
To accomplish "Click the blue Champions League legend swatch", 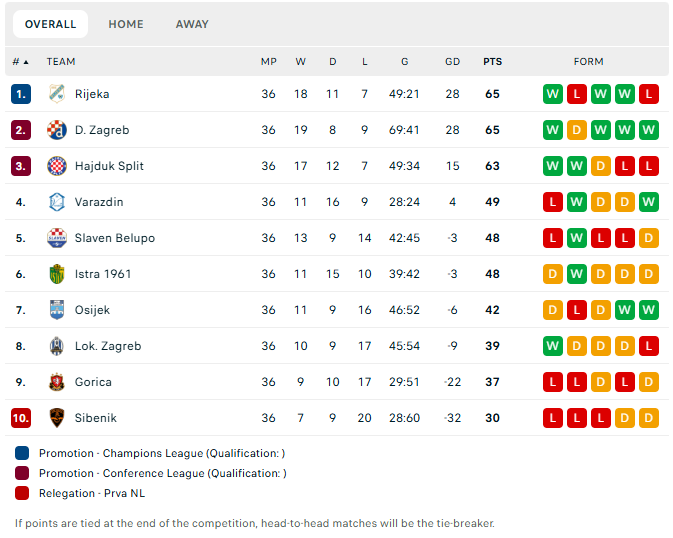I will point(22,453).
